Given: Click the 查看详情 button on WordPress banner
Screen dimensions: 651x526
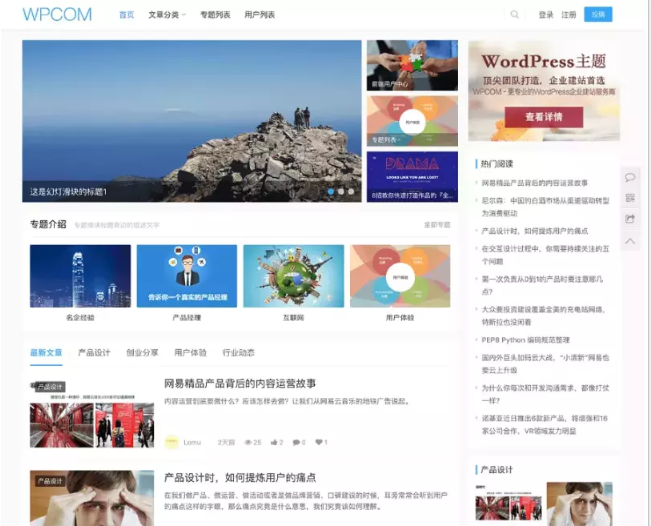Looking at the screenshot, I should (544, 117).
